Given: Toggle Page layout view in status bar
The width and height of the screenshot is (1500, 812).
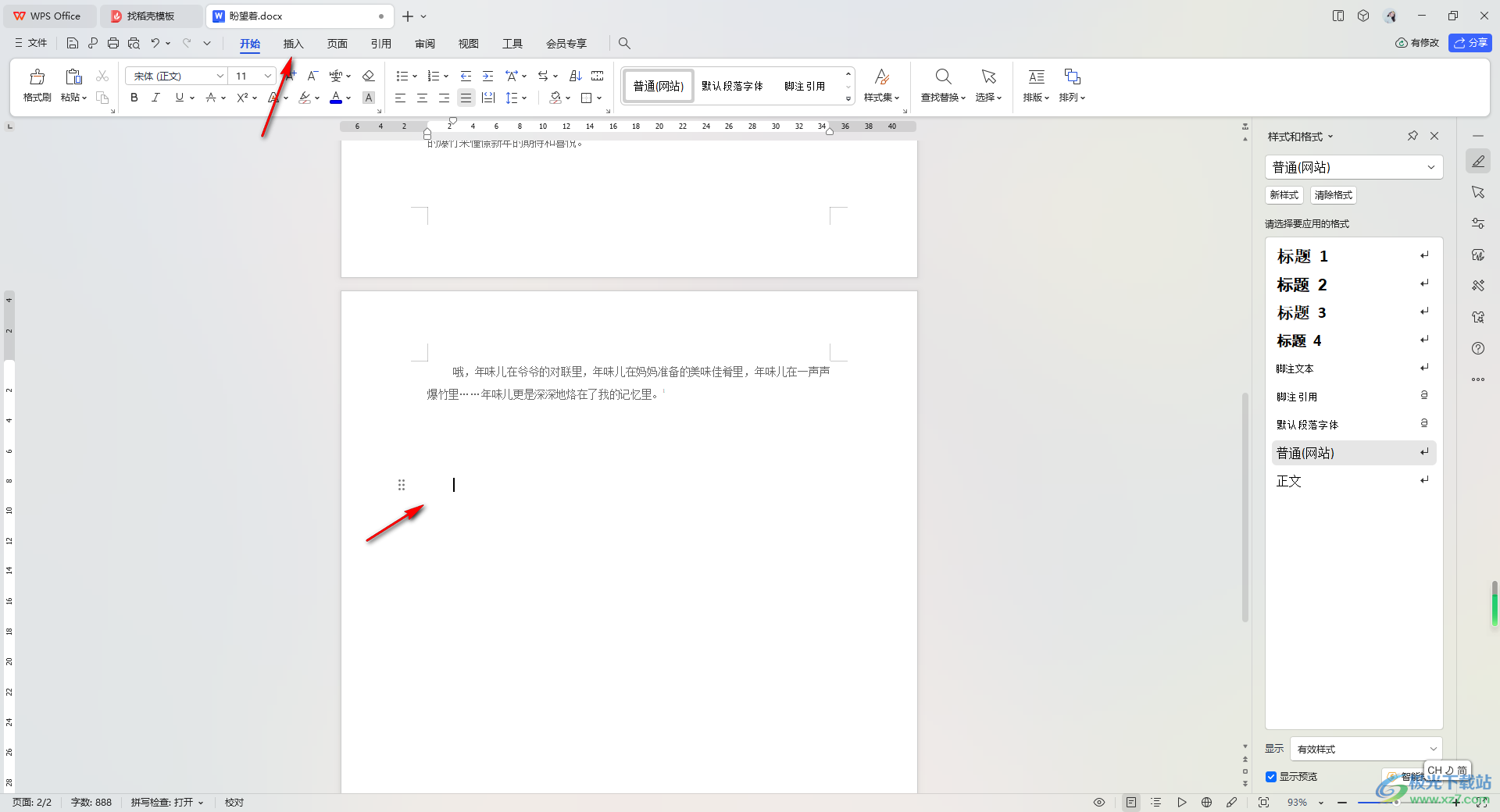Looking at the screenshot, I should click(1131, 802).
